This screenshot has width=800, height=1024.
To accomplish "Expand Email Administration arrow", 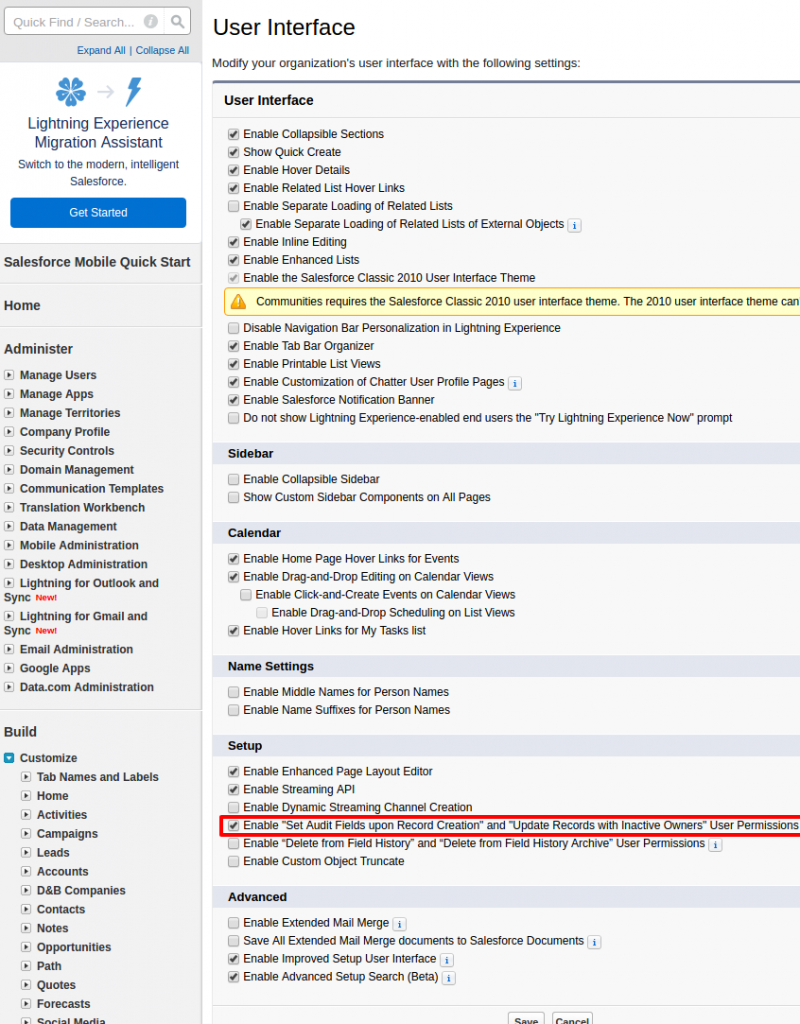I will pyautogui.click(x=9, y=649).
